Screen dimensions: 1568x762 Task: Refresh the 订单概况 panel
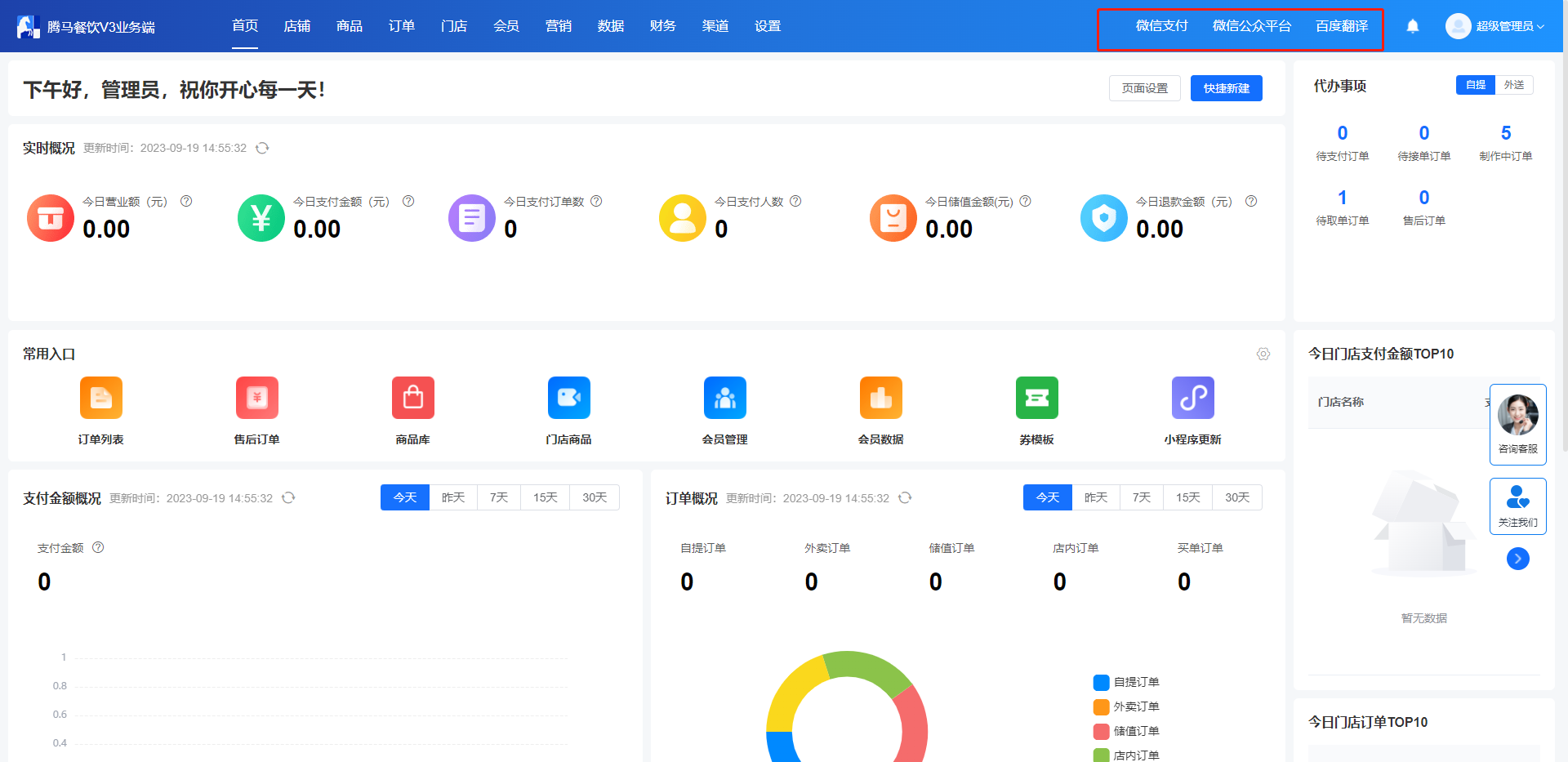[905, 497]
